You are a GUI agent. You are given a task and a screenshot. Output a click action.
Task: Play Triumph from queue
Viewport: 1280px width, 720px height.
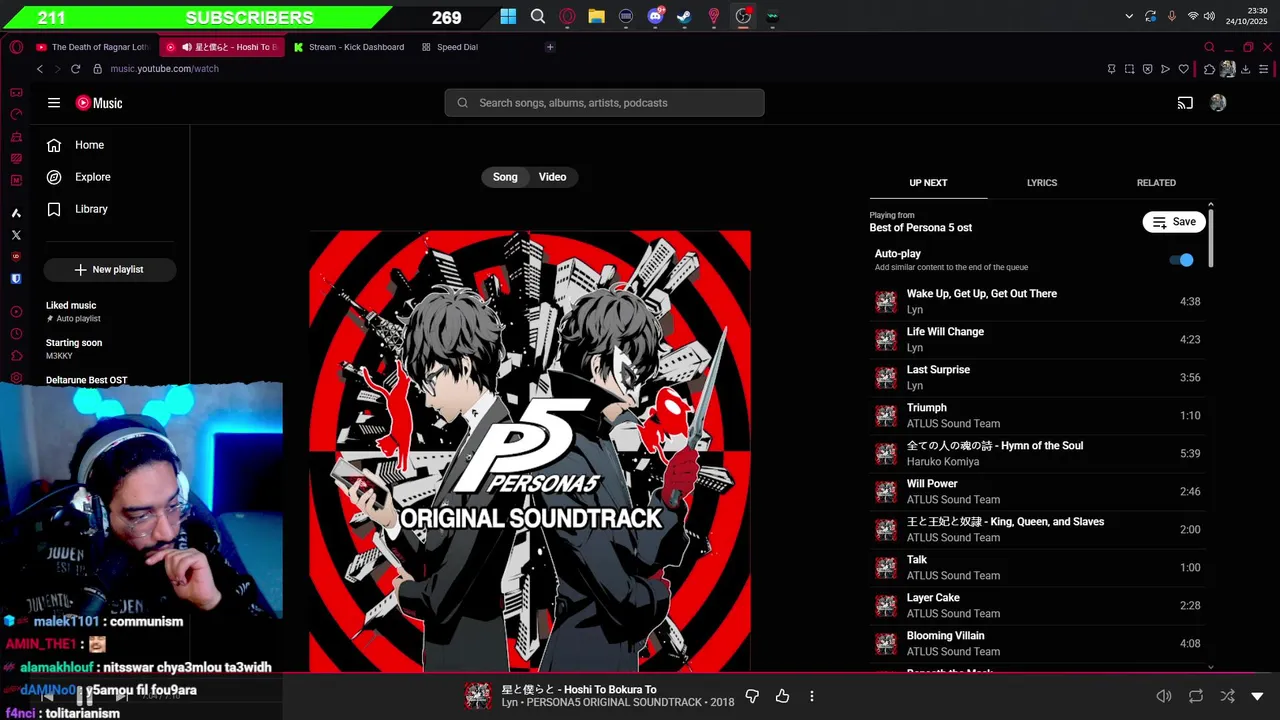coord(1037,415)
